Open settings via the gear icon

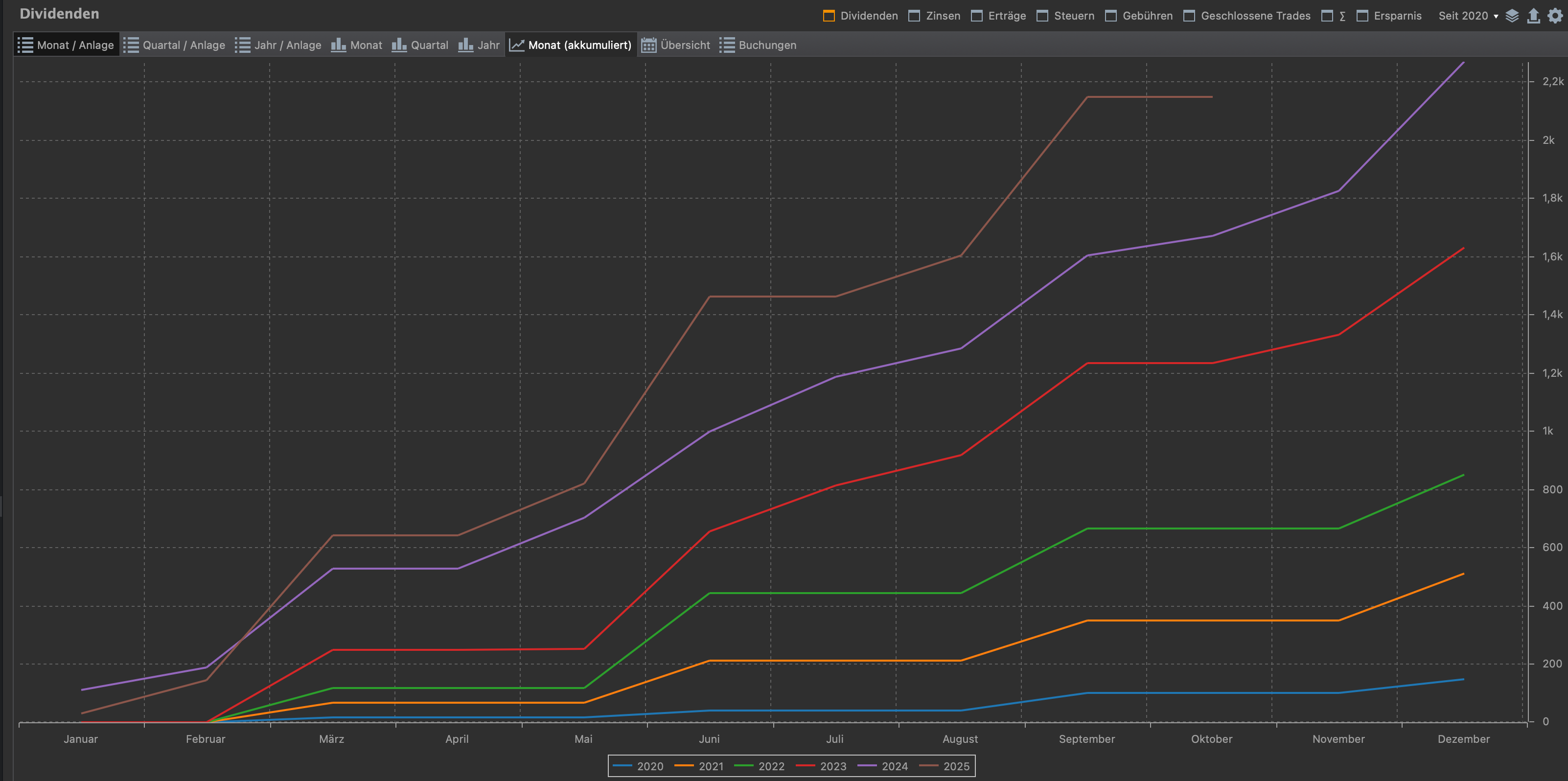tap(1555, 16)
